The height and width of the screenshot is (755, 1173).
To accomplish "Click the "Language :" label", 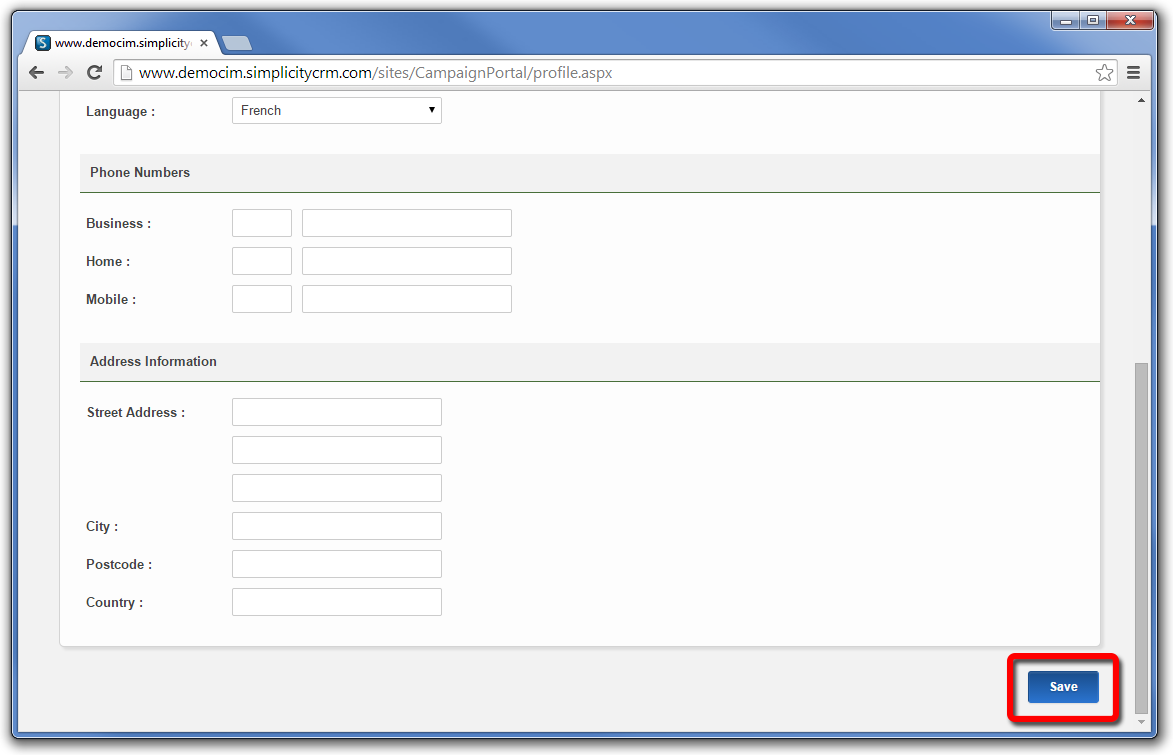I will pos(120,111).
